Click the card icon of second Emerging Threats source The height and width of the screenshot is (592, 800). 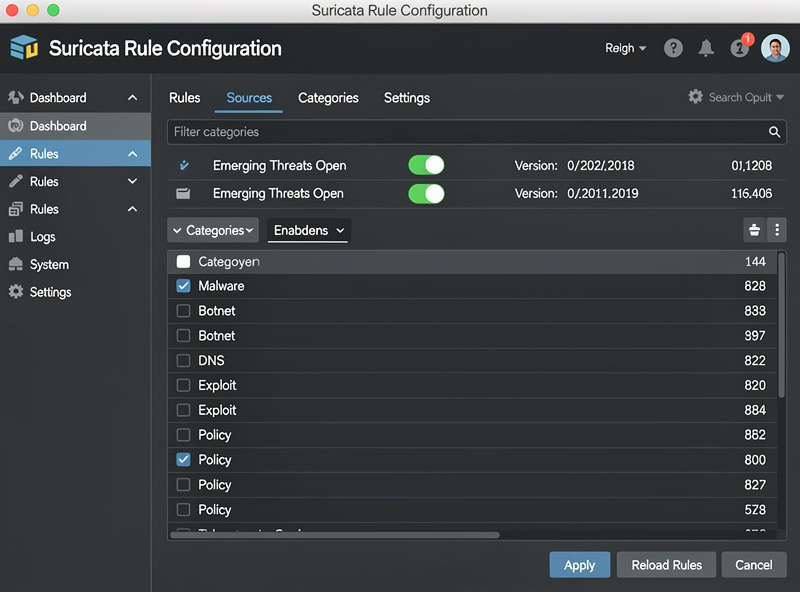[183, 193]
